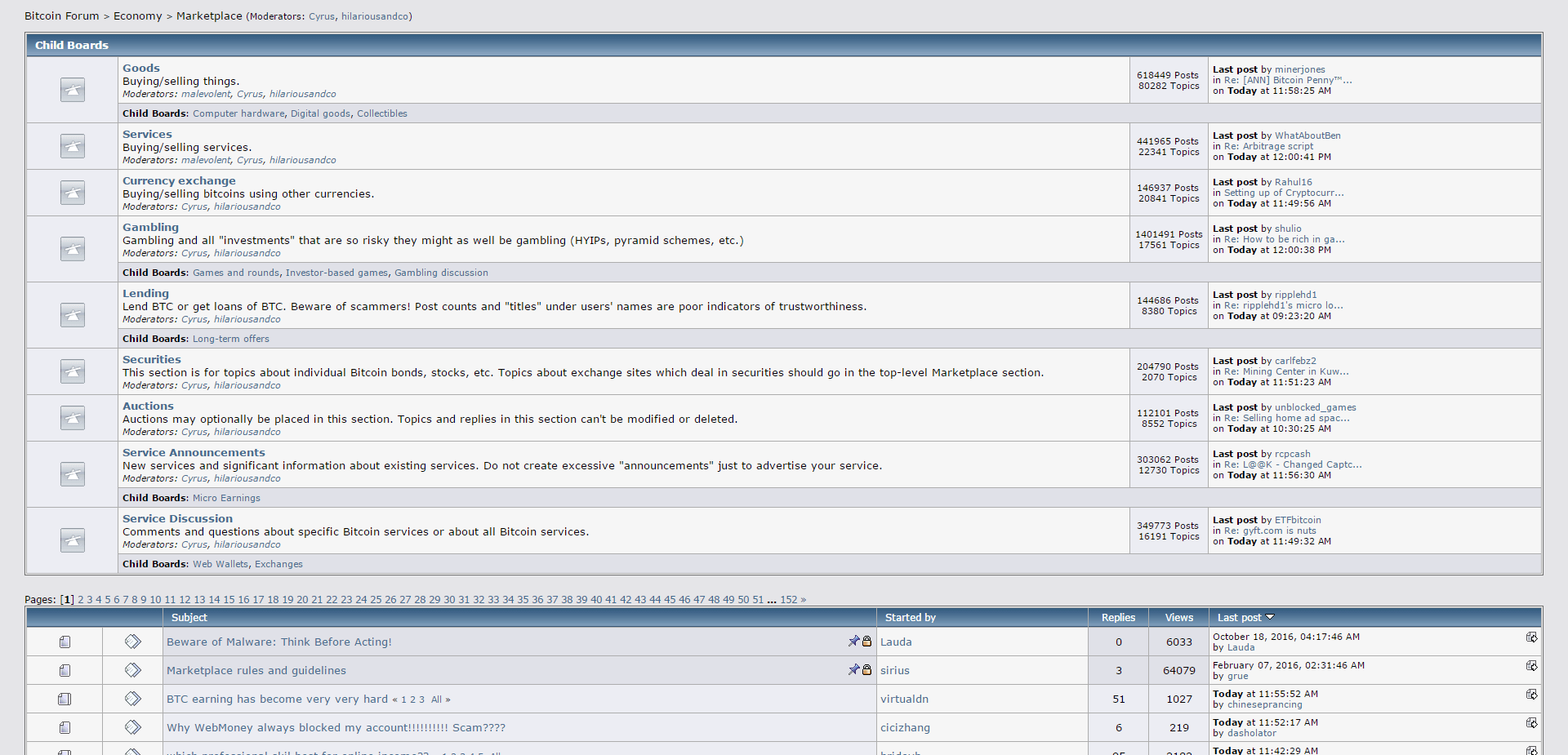Click topic status icon for WebMoney blocked topic
The height and width of the screenshot is (755, 1568).
65,728
